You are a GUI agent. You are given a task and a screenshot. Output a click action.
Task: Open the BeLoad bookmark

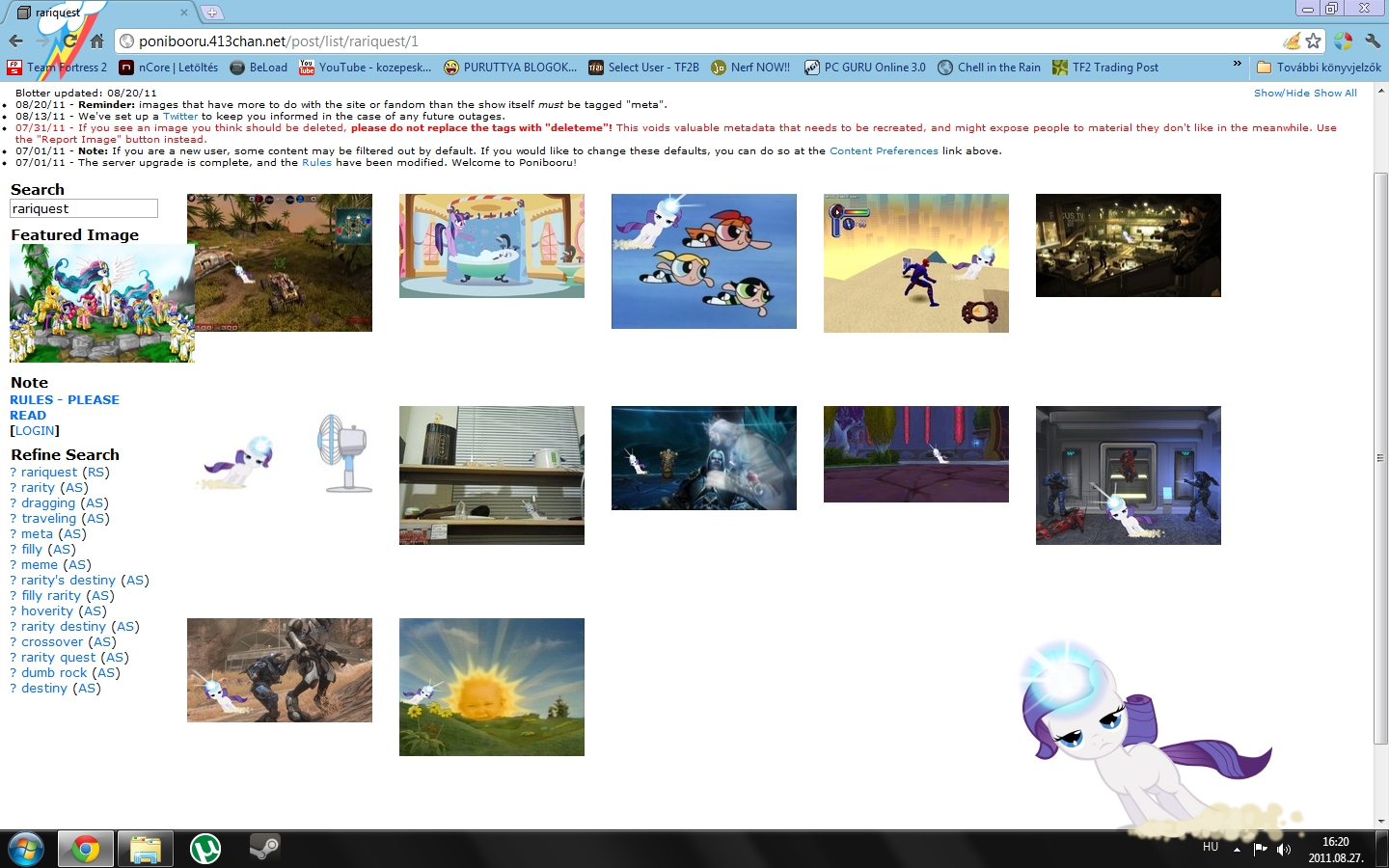[259, 68]
